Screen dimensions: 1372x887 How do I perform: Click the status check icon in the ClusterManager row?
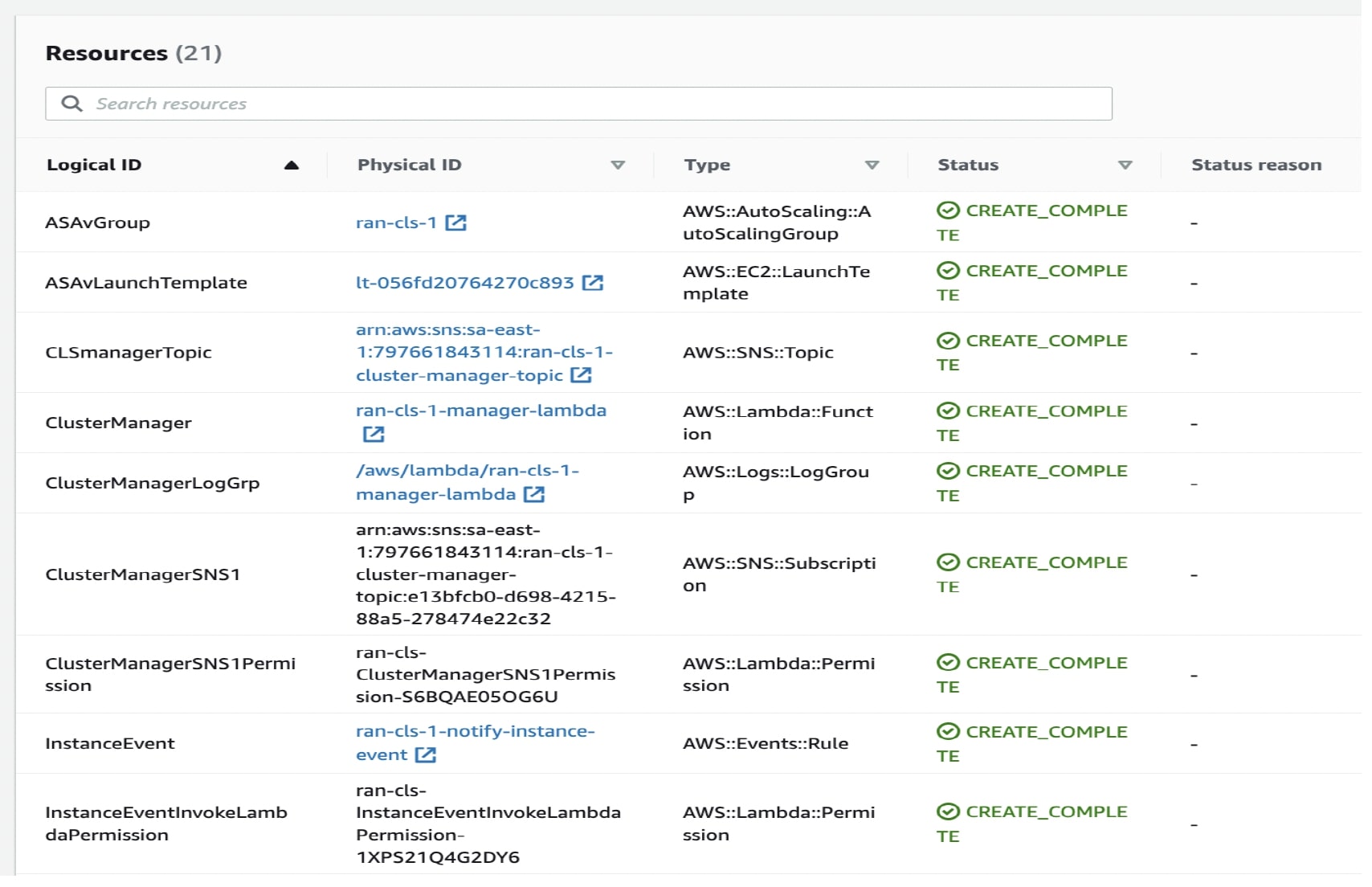coord(948,411)
